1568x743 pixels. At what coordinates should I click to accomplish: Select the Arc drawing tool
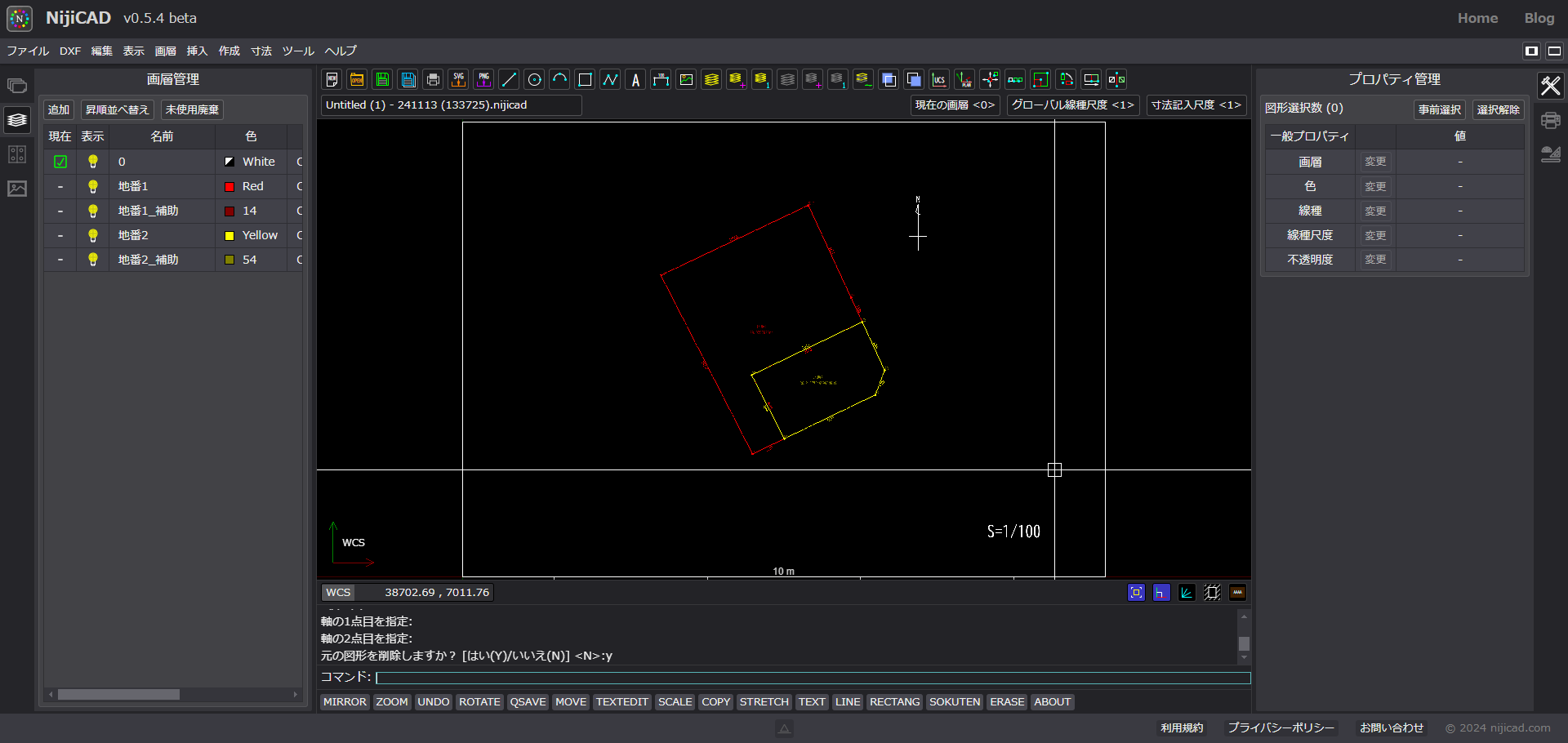(x=559, y=79)
